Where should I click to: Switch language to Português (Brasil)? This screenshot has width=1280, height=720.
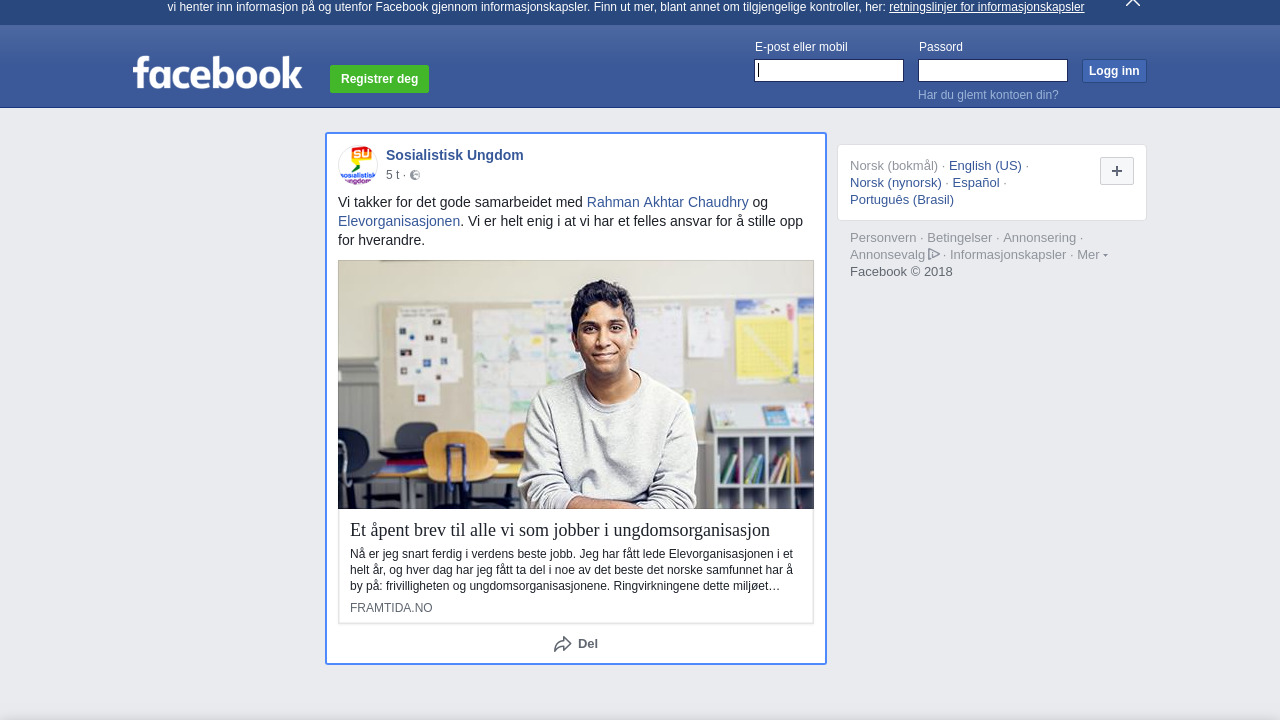[x=902, y=199]
